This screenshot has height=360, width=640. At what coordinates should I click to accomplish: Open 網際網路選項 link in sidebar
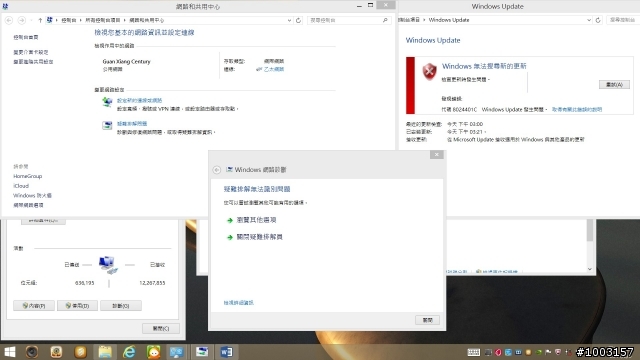(28, 205)
